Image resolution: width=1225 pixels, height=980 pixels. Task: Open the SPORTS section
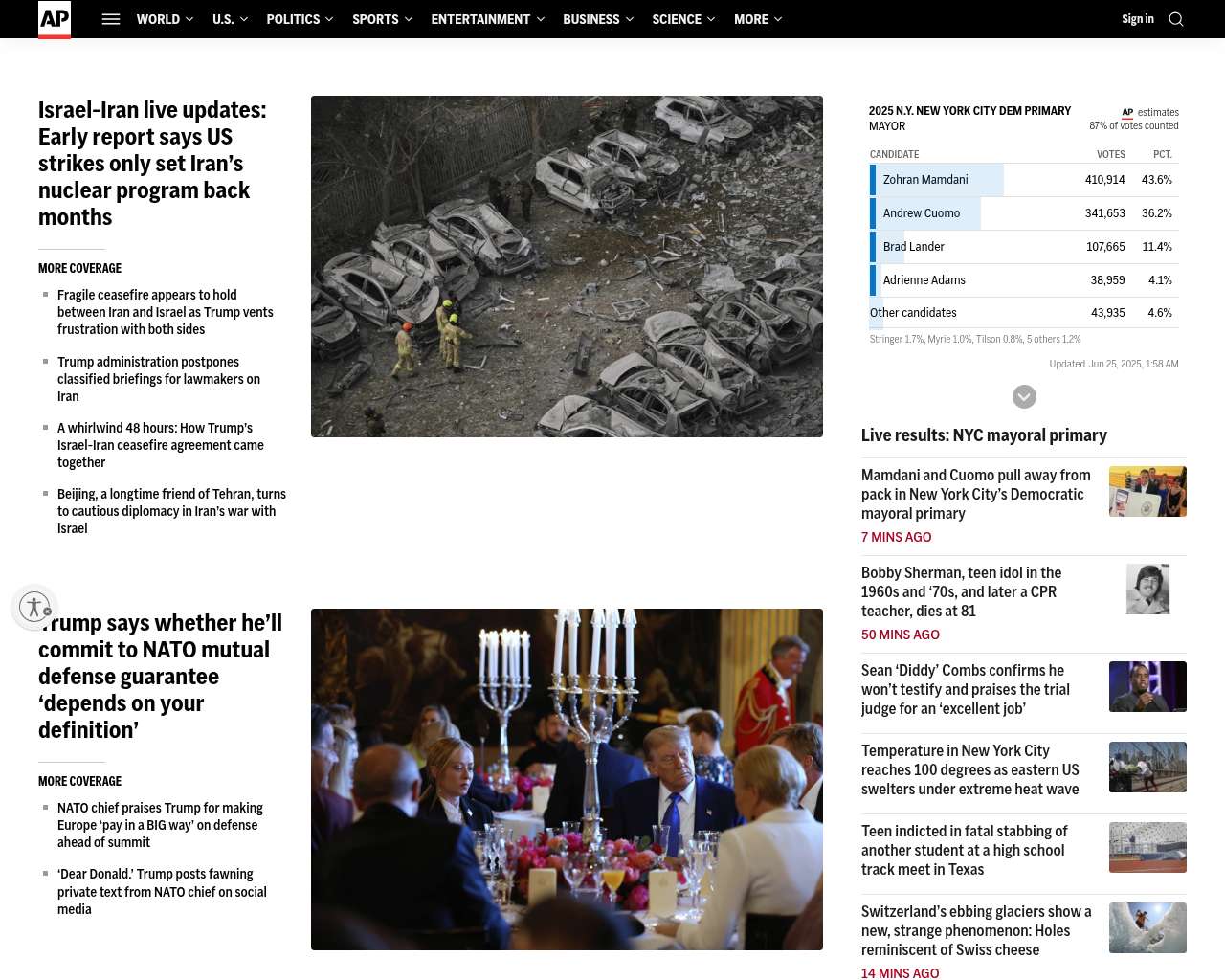[375, 19]
